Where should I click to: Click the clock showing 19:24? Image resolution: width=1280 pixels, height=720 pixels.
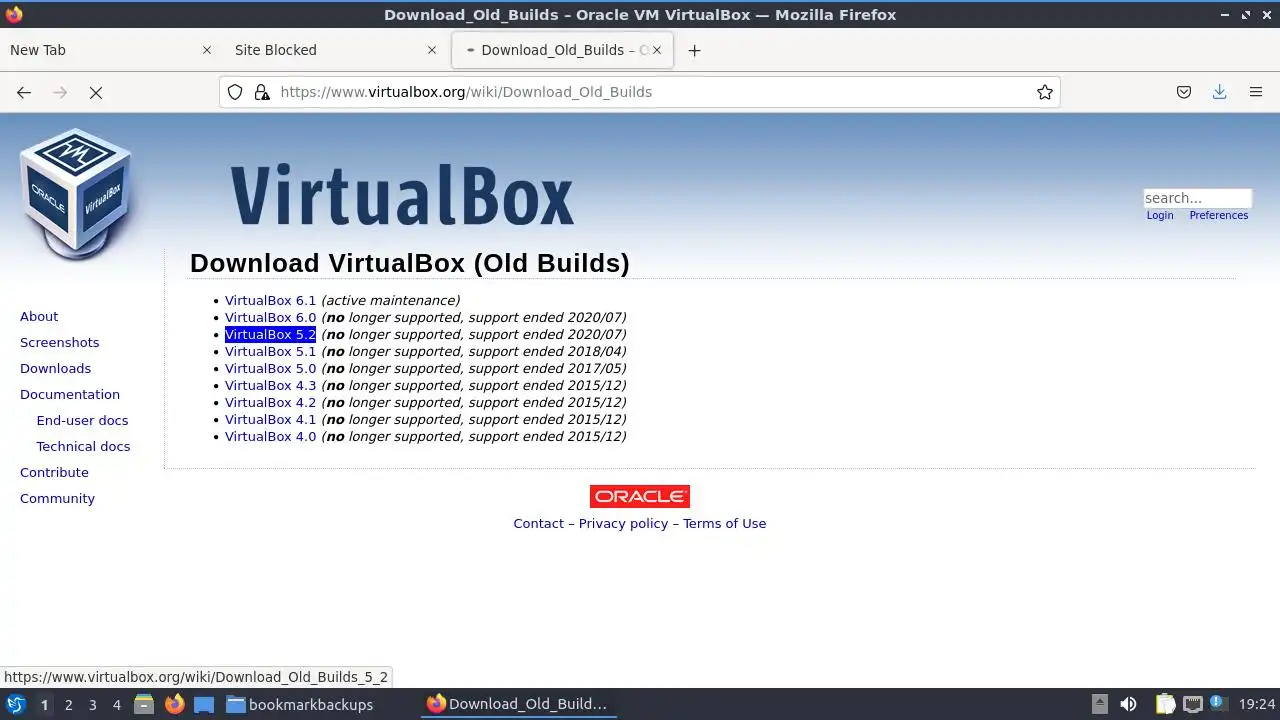1257,704
